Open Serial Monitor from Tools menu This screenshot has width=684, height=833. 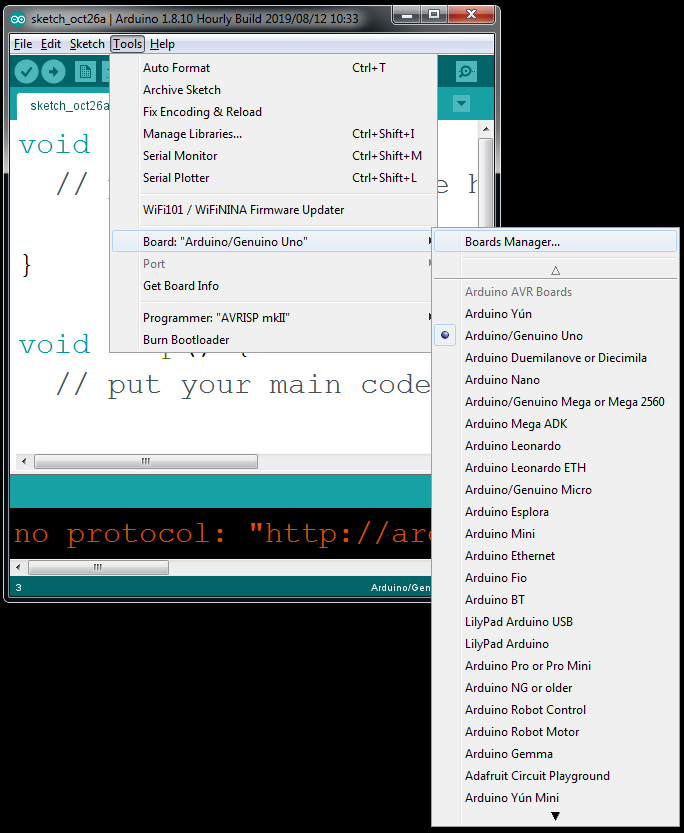click(x=273, y=156)
